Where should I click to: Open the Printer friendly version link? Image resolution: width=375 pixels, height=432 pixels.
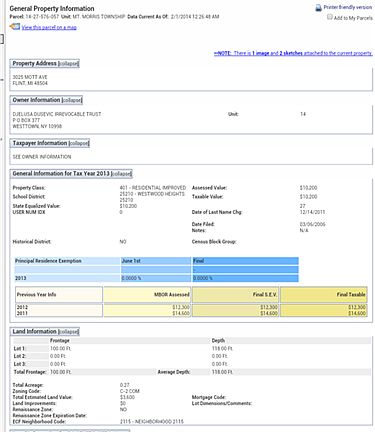pyautogui.click(x=347, y=7)
